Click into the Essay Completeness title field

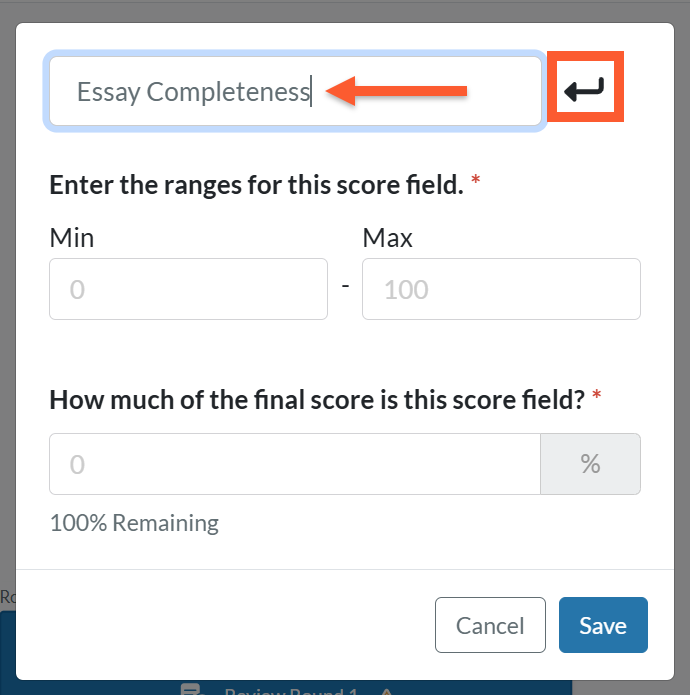point(295,91)
